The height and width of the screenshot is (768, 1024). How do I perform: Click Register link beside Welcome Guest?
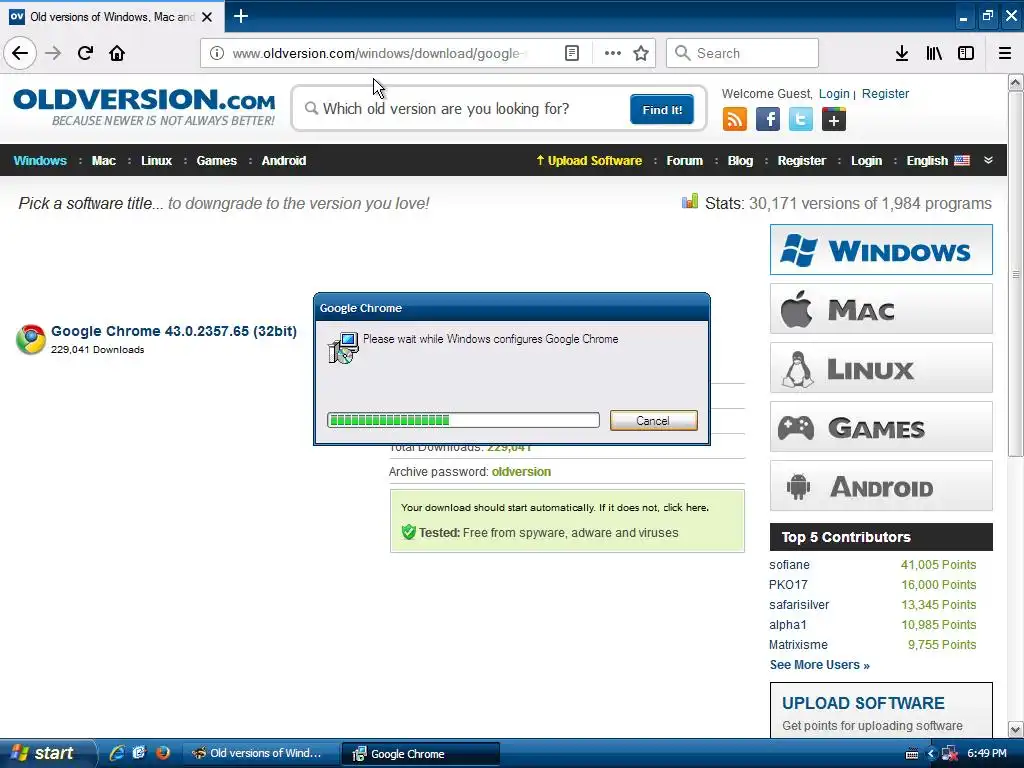[x=885, y=93]
